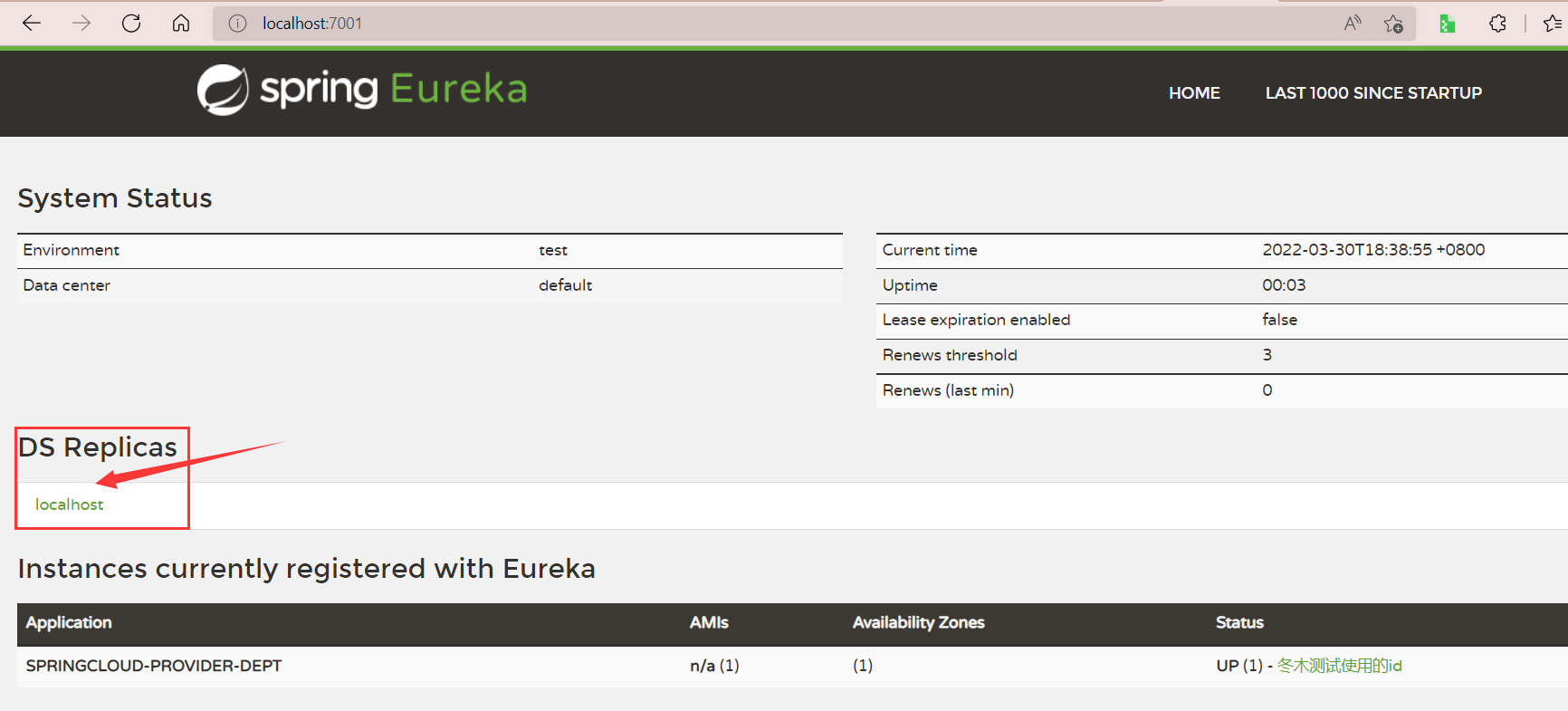The image size is (1568, 711).
Task: Select the data center value 'default'
Action: tap(566, 285)
